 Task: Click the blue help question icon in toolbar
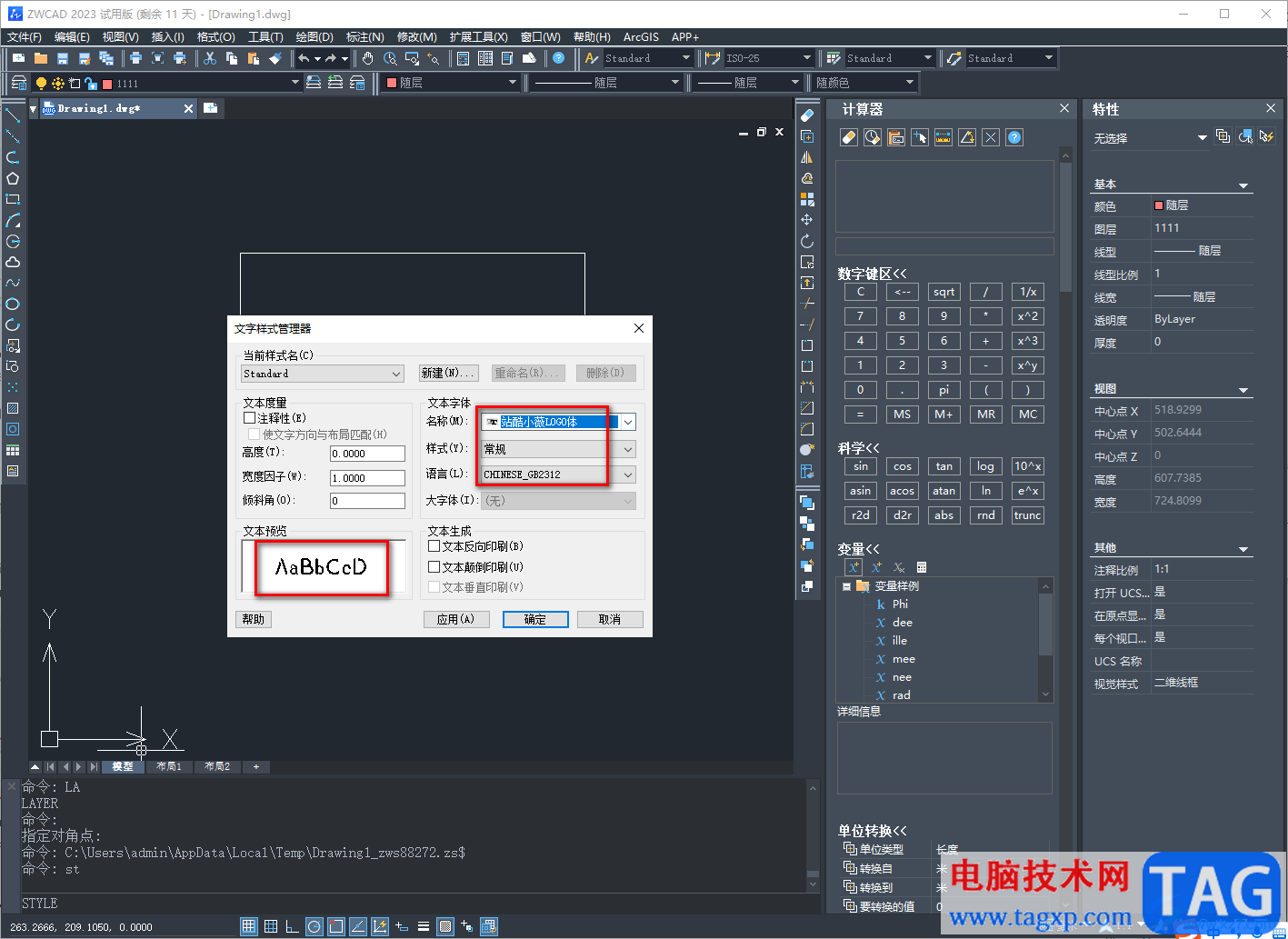558,58
